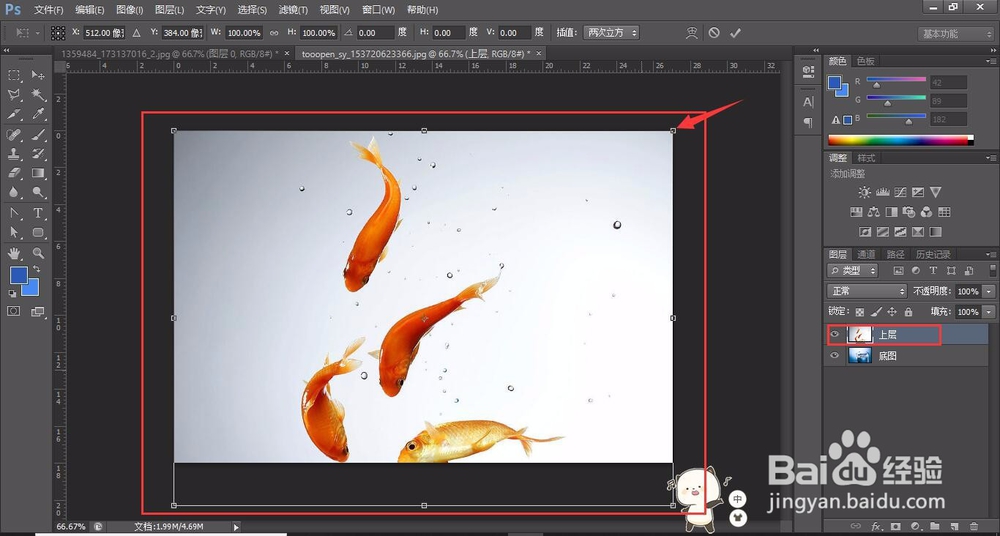Select the Move tool
This screenshot has width=1000, height=536.
point(38,75)
